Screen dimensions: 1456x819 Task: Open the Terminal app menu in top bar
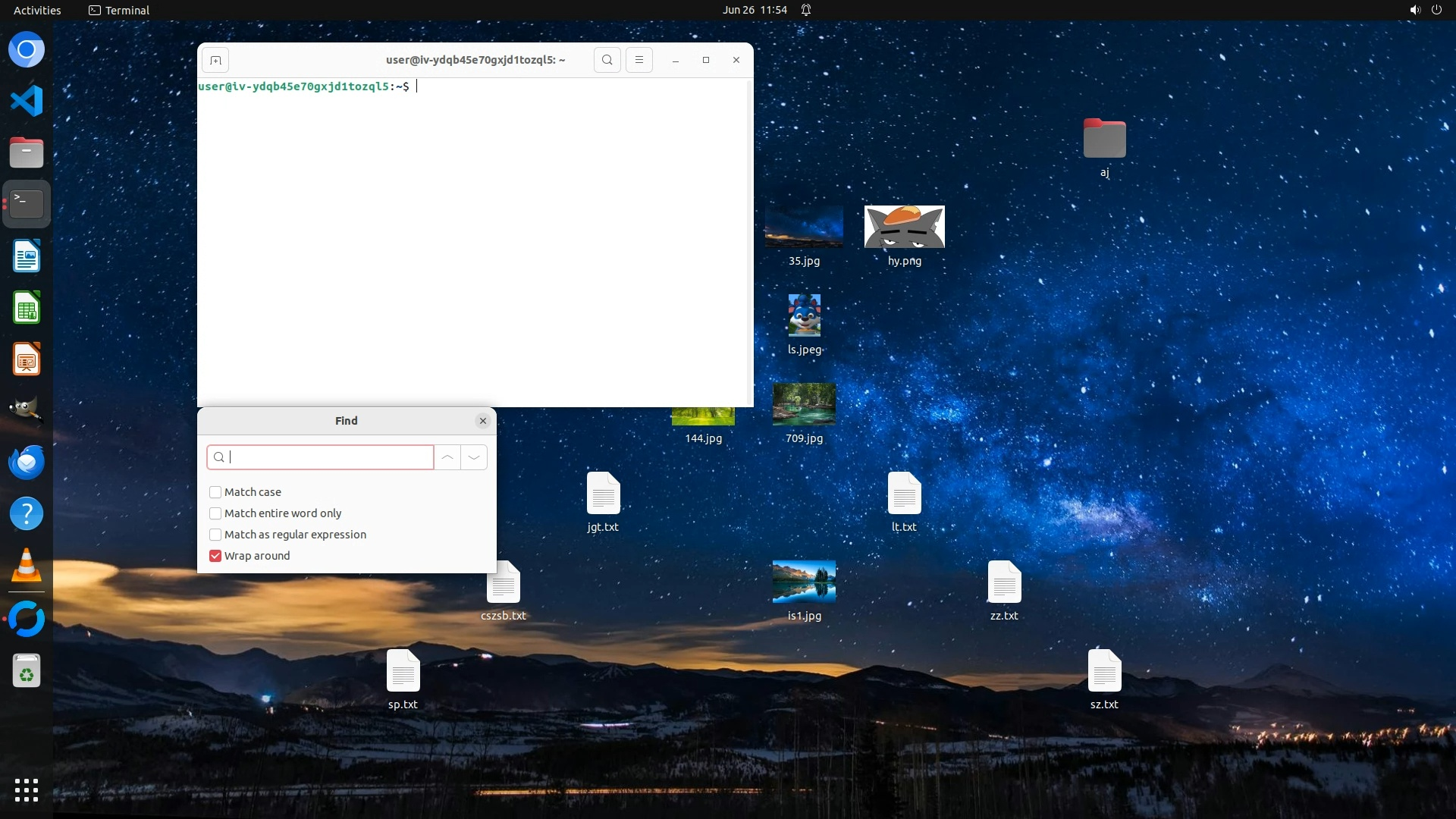click(x=119, y=10)
